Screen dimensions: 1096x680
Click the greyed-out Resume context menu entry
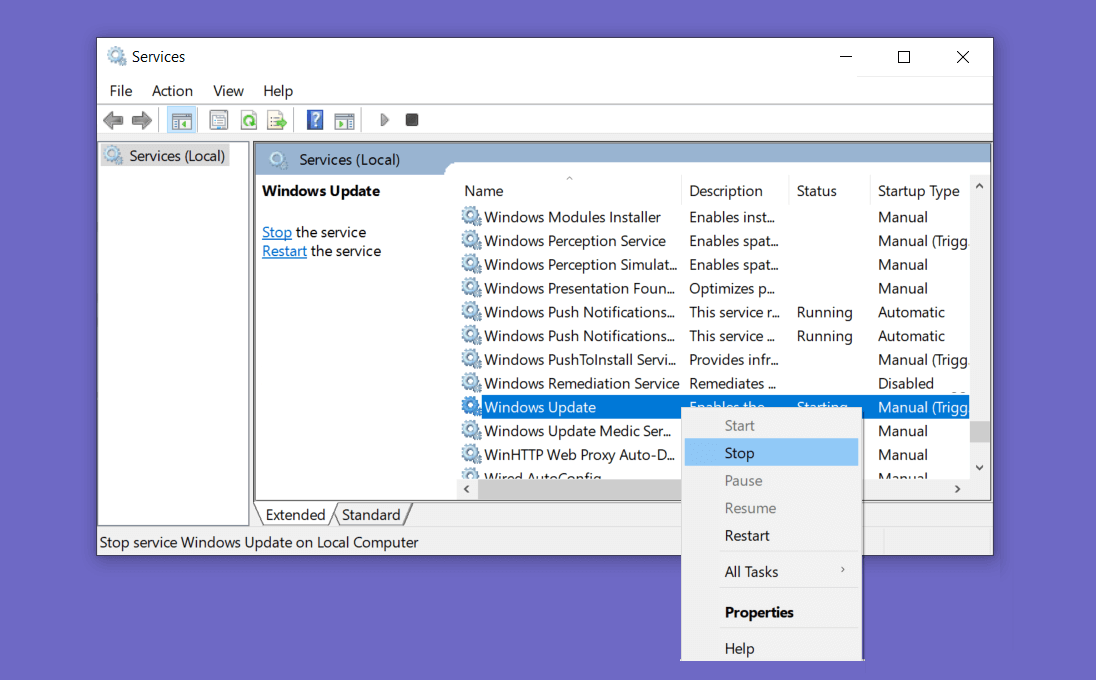(x=771, y=508)
